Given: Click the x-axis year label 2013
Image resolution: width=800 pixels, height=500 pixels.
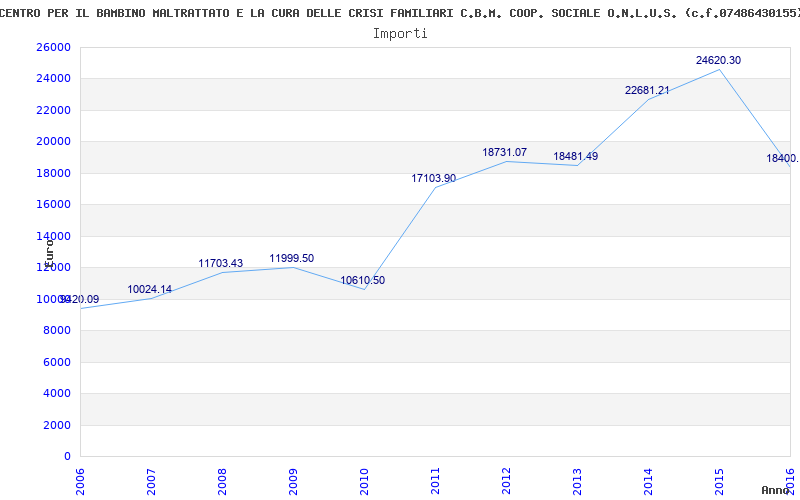Looking at the screenshot, I should point(577,482).
